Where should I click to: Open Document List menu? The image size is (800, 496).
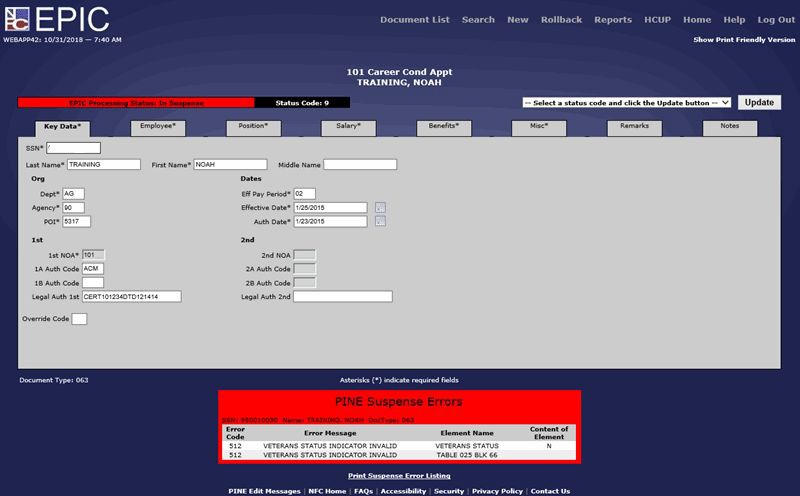point(415,19)
